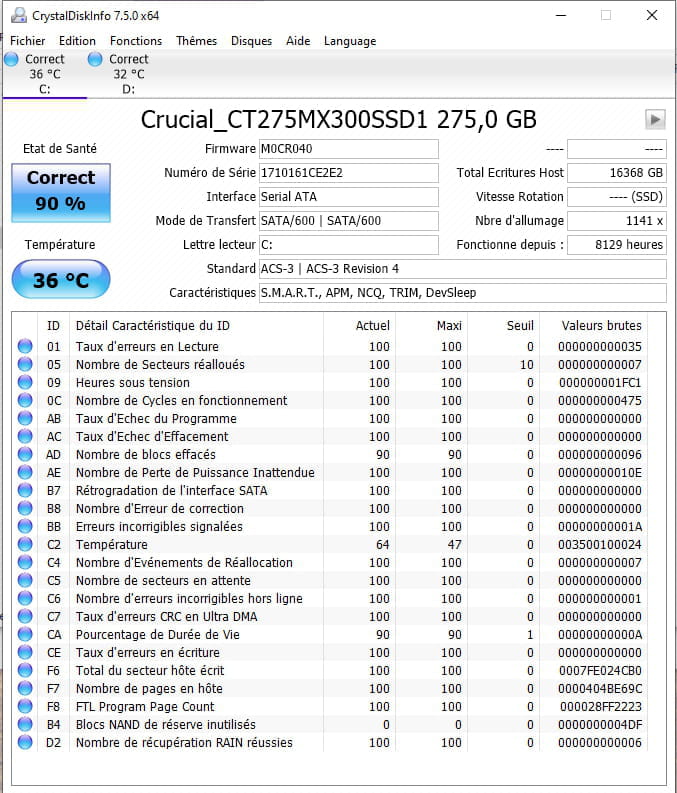
Task: Click status orb for Nombre de secteurs en attente
Action: 25,580
